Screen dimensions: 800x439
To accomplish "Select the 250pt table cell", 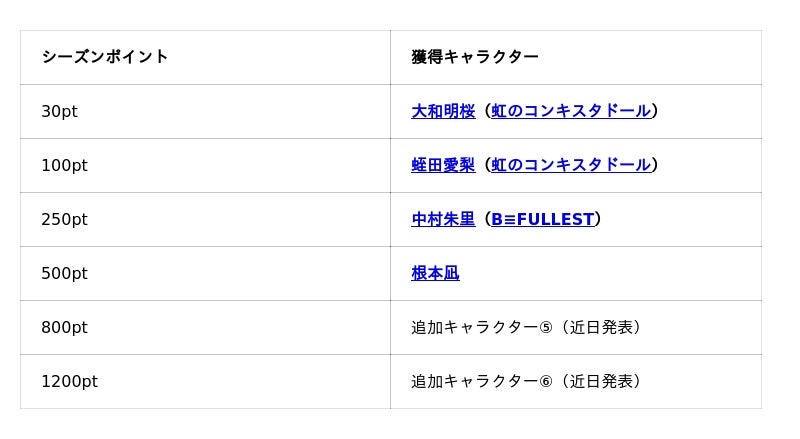I will click(x=64, y=219).
